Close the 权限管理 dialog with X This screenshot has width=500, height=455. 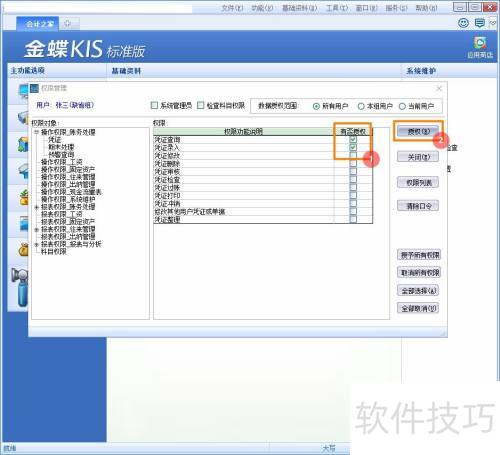[439, 88]
